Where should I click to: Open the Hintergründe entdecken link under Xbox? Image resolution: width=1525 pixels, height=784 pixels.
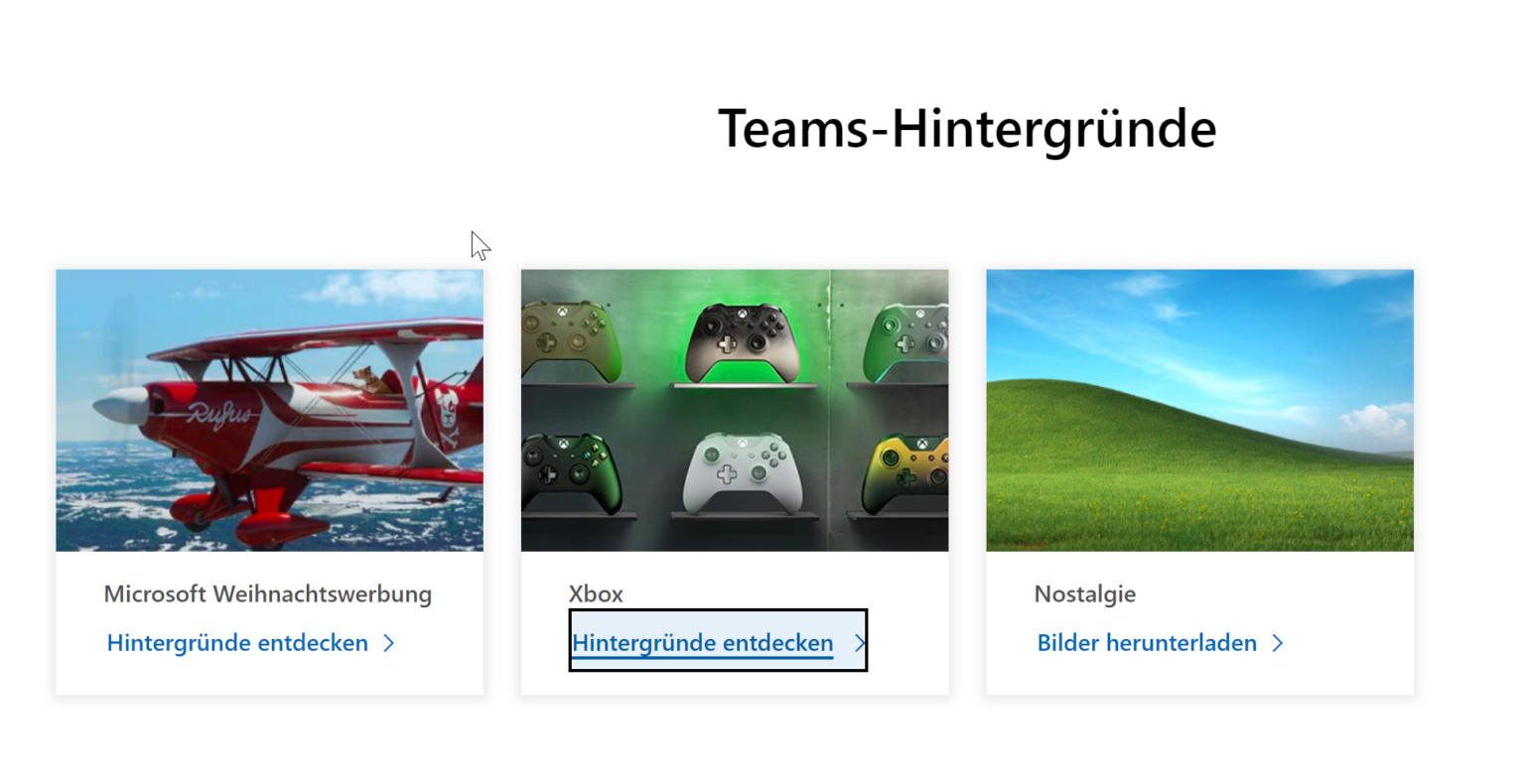[x=703, y=643]
